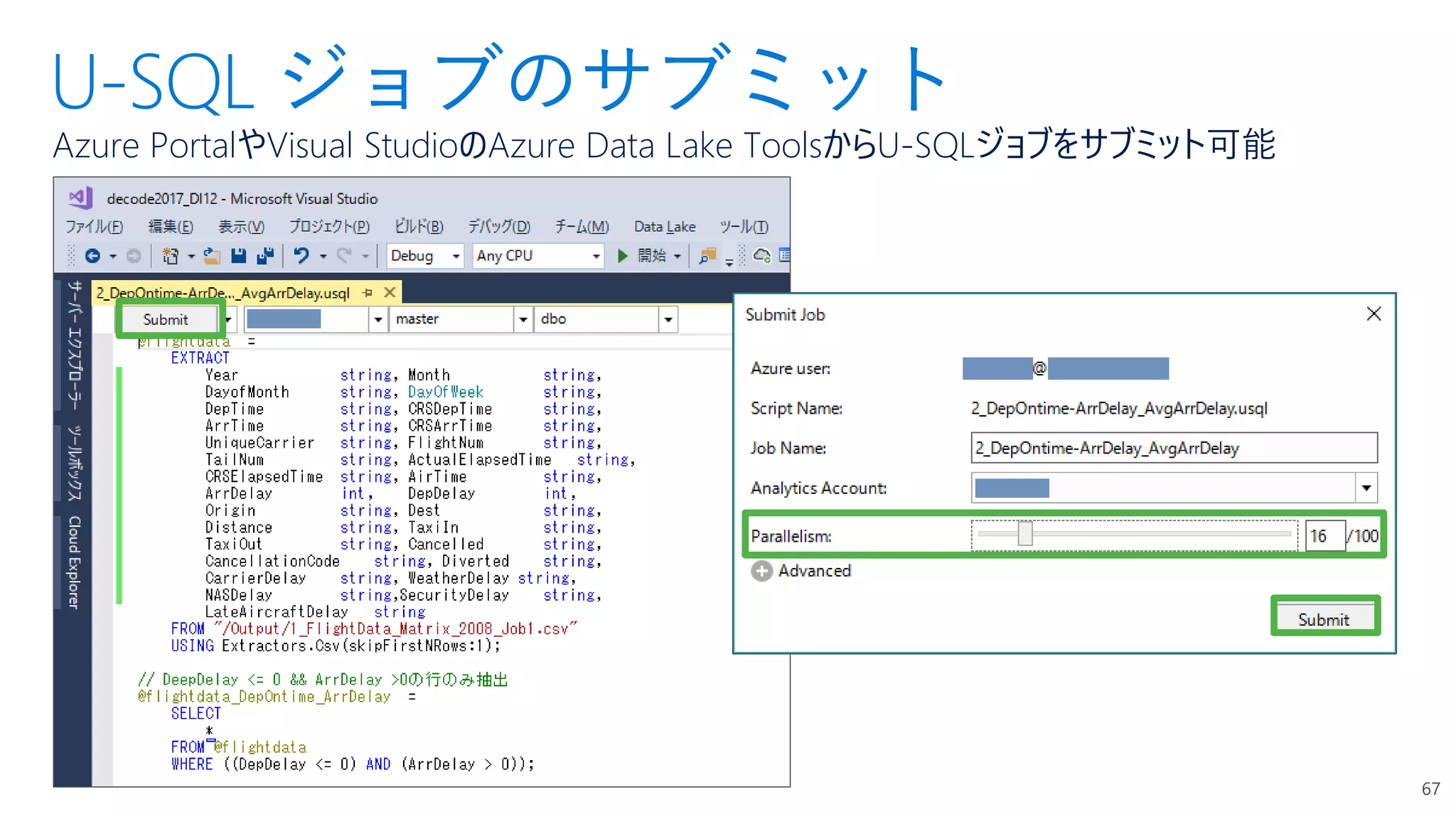Image resolution: width=1456 pixels, height=819 pixels.
Task: Open the Undo history dropdown arrow
Action: coord(323,257)
